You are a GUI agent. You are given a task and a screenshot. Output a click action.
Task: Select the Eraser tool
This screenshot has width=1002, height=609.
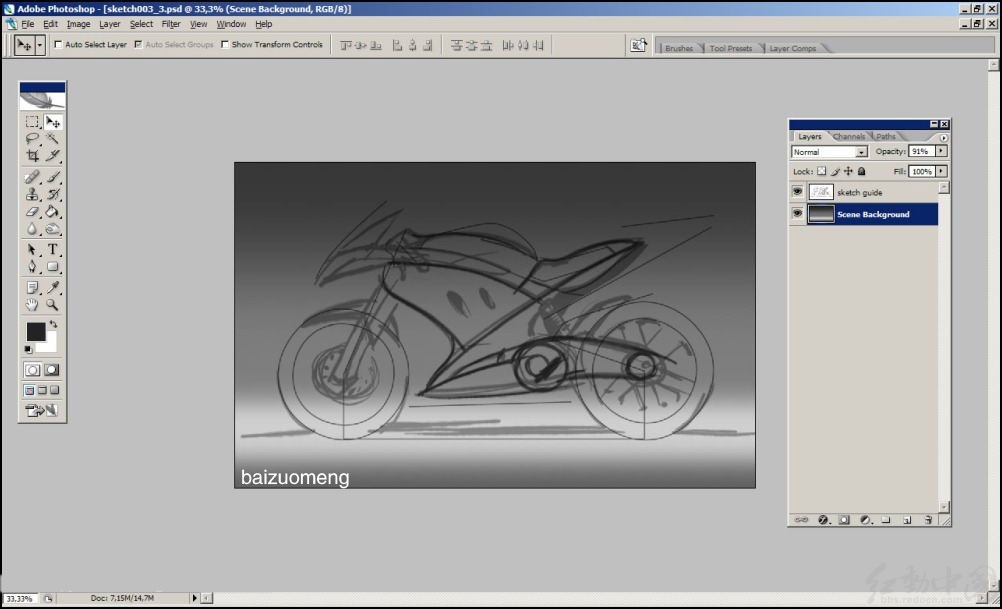[32, 212]
